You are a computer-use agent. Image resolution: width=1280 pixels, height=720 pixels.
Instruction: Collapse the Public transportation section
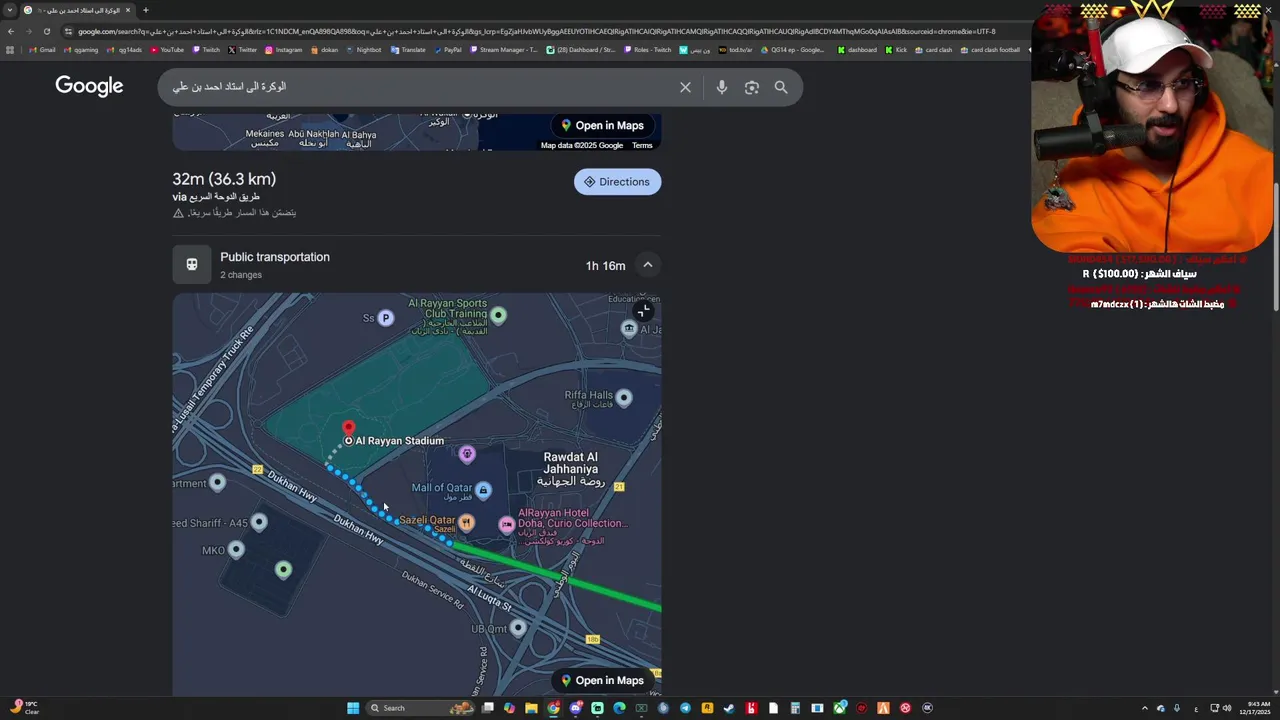pyautogui.click(x=648, y=265)
